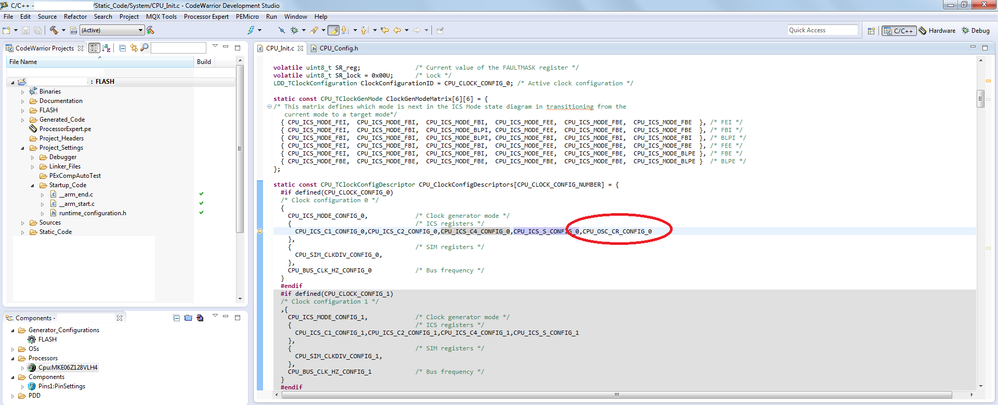Toggle column view icon in CodeWarrior Projects
Image resolution: width=998 pixels, height=405 pixels.
94,48
